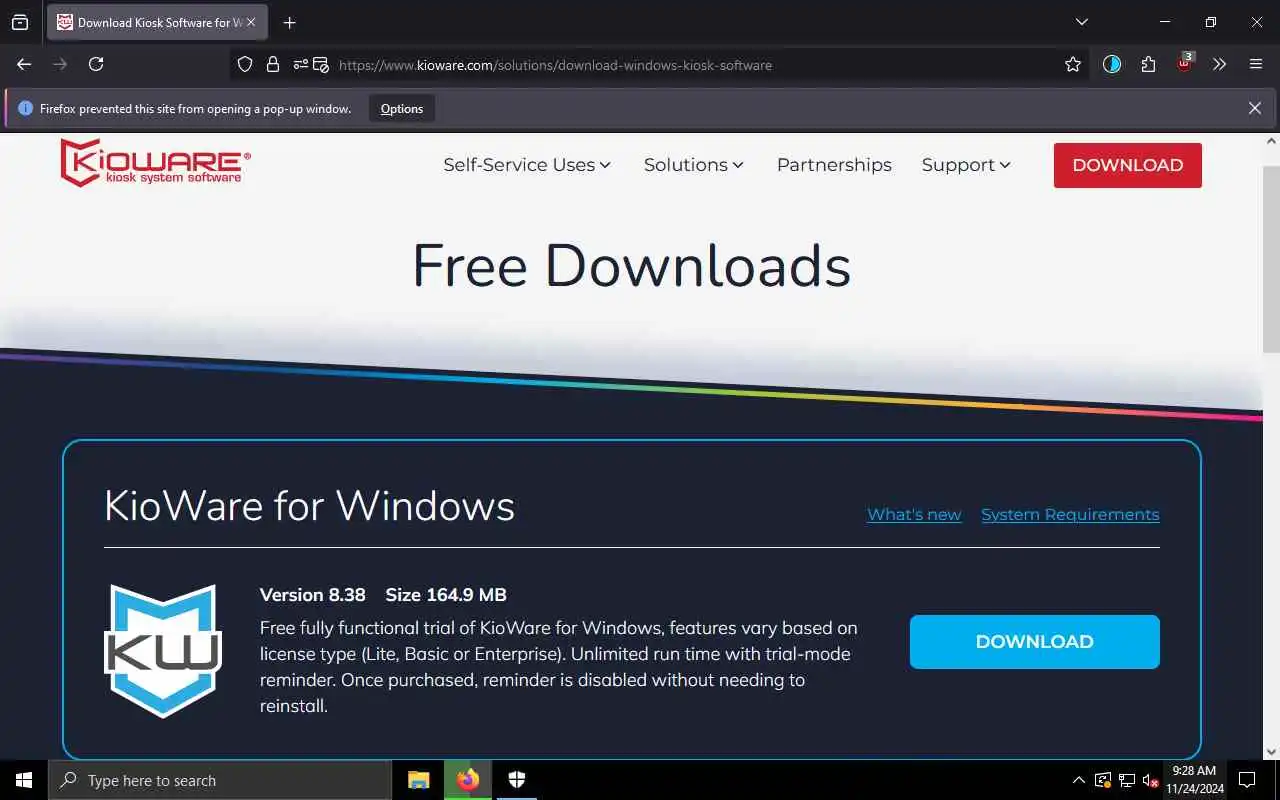Click the KioWare logo in the header

155,162
